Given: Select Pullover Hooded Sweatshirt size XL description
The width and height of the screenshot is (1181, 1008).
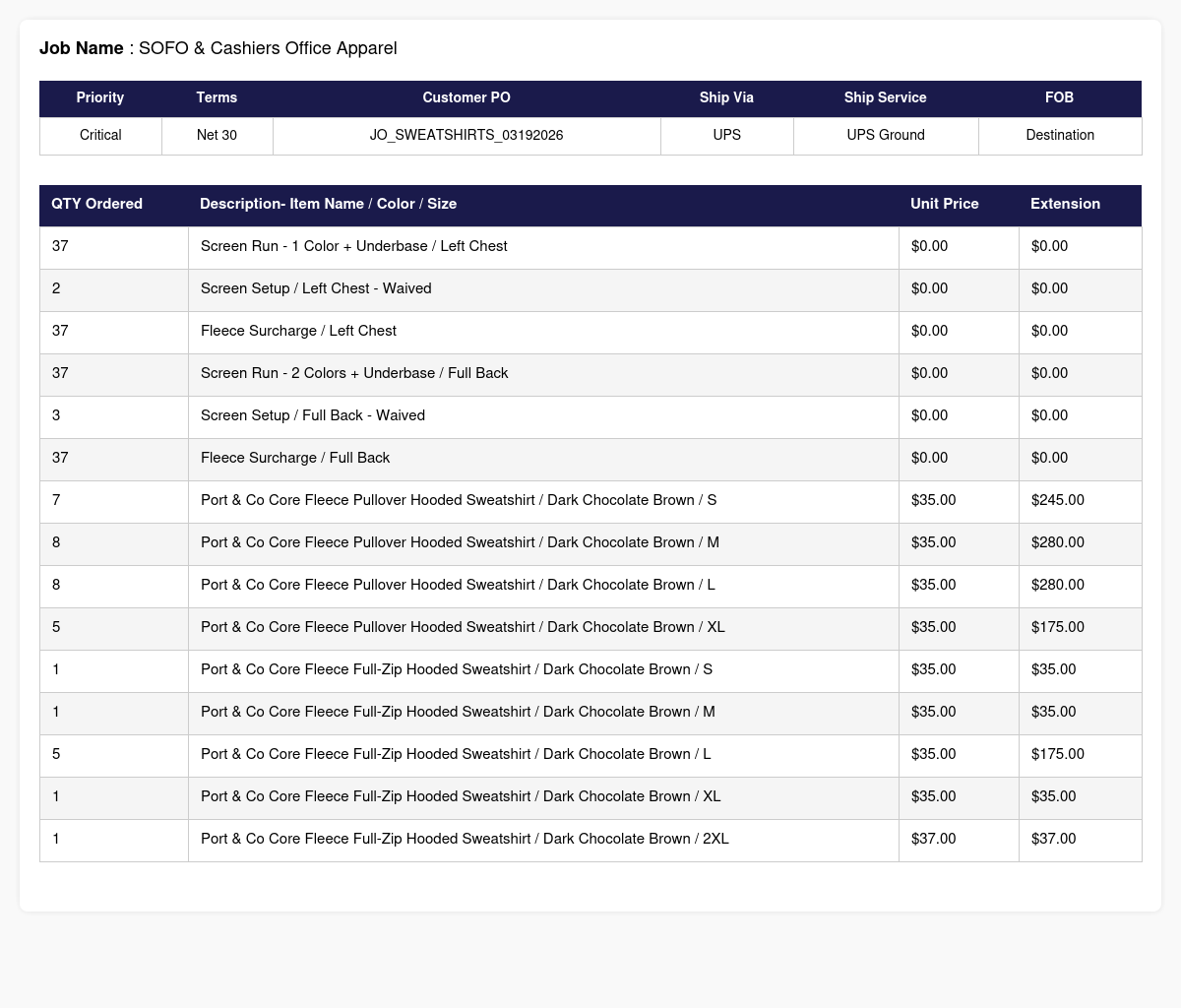Looking at the screenshot, I should tap(463, 627).
